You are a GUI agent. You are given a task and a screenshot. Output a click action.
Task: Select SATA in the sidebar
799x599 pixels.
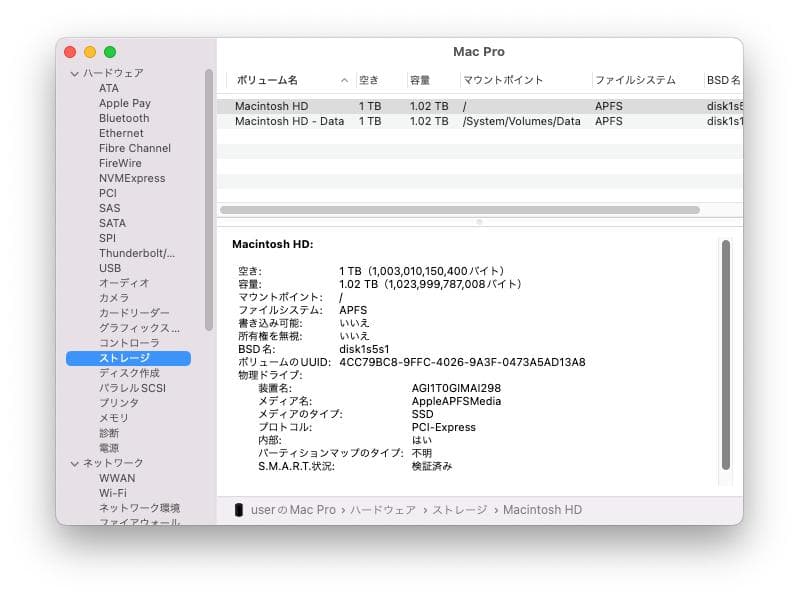click(112, 223)
